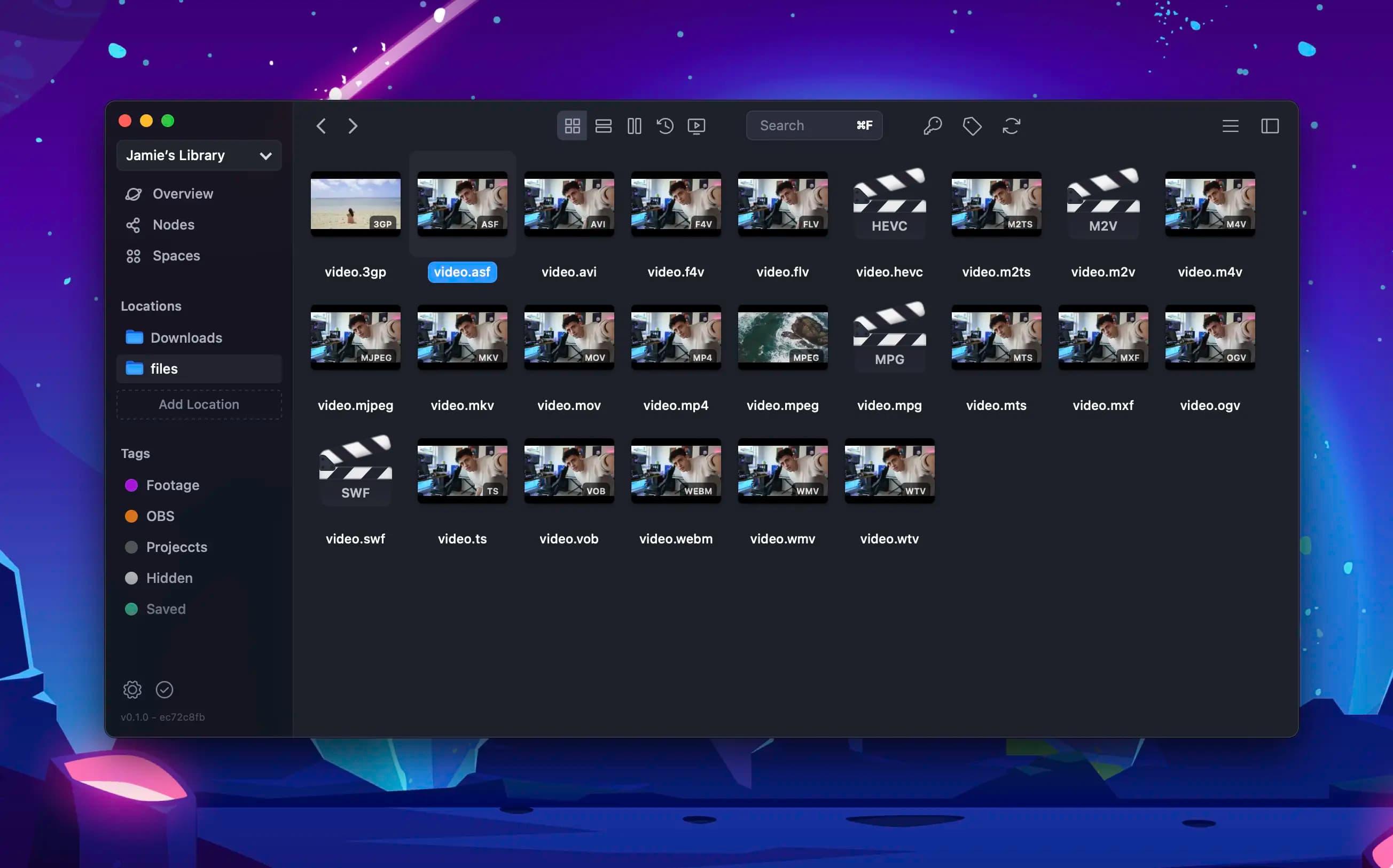1393x868 pixels.
Task: Select the MPG clapperboard file icon
Action: pyautogui.click(x=890, y=336)
